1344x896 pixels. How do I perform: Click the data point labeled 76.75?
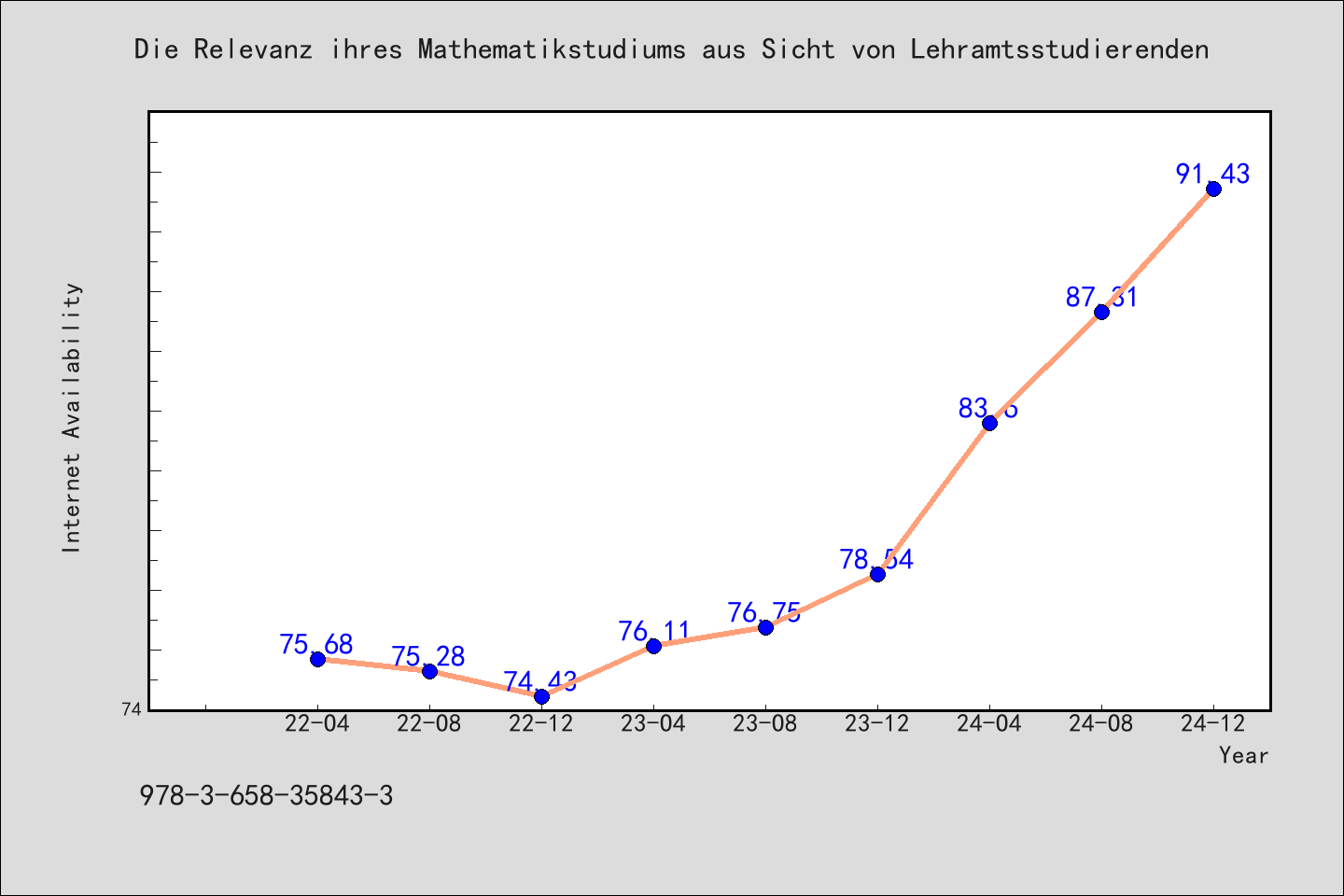tap(765, 627)
